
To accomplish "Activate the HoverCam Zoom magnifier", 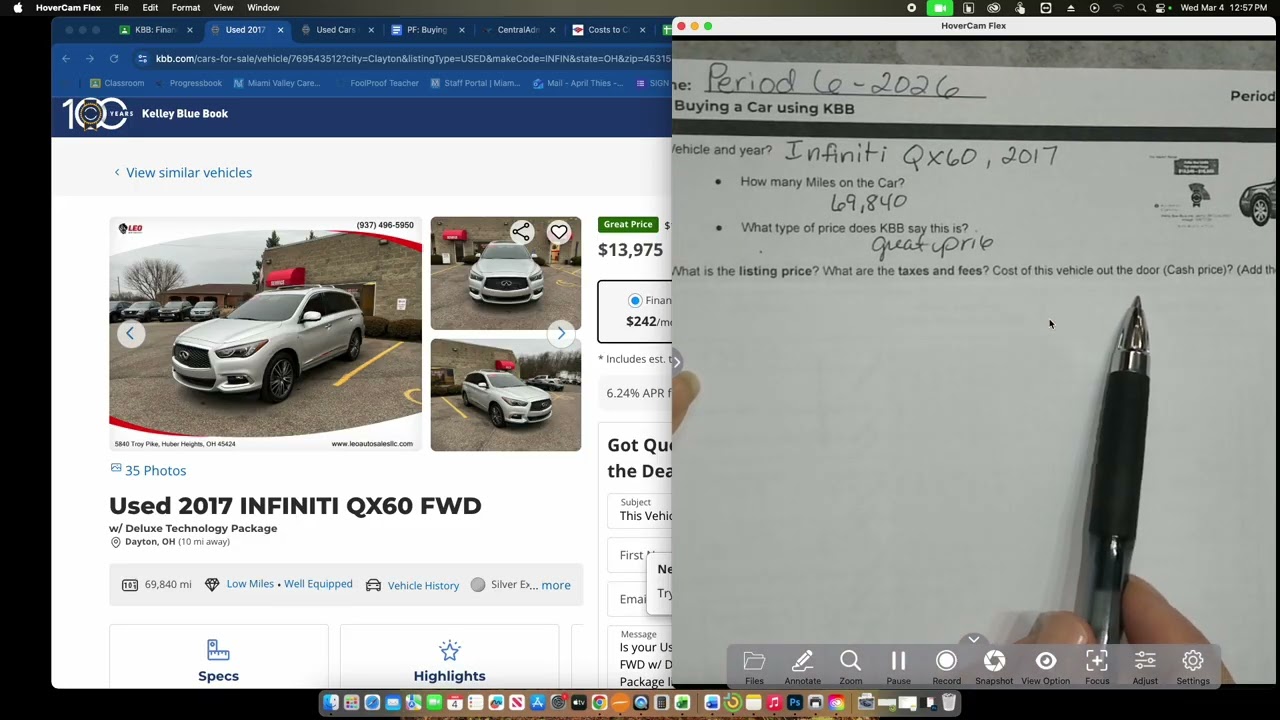I will pyautogui.click(x=850, y=667).
